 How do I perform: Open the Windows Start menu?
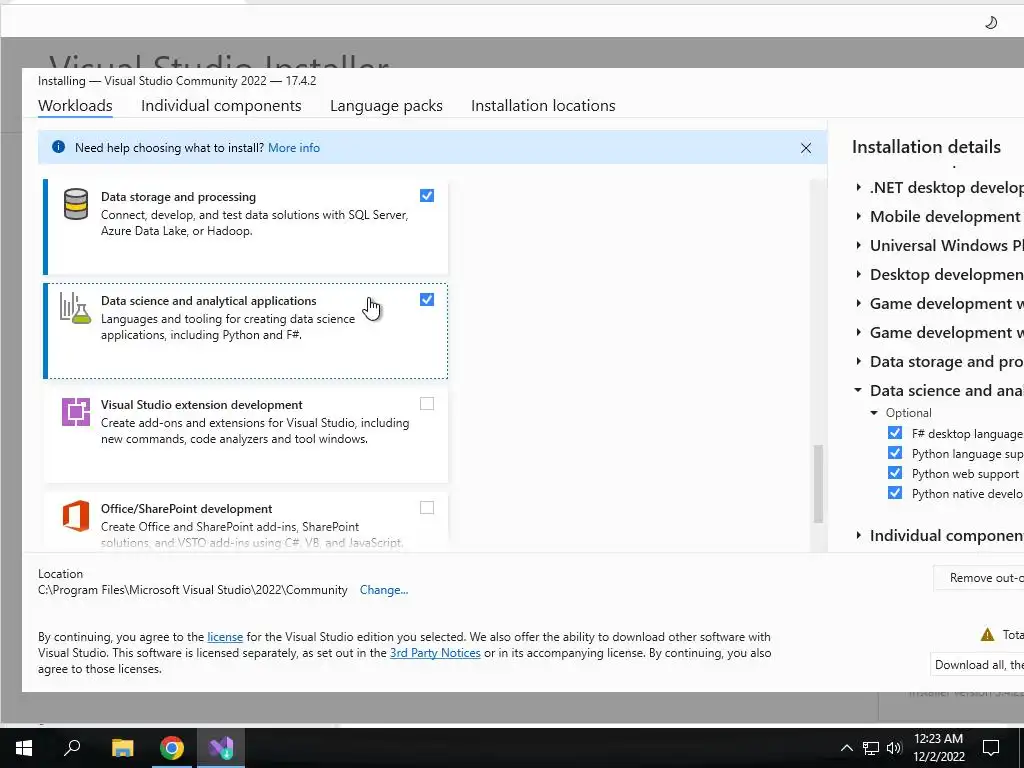(x=24, y=748)
